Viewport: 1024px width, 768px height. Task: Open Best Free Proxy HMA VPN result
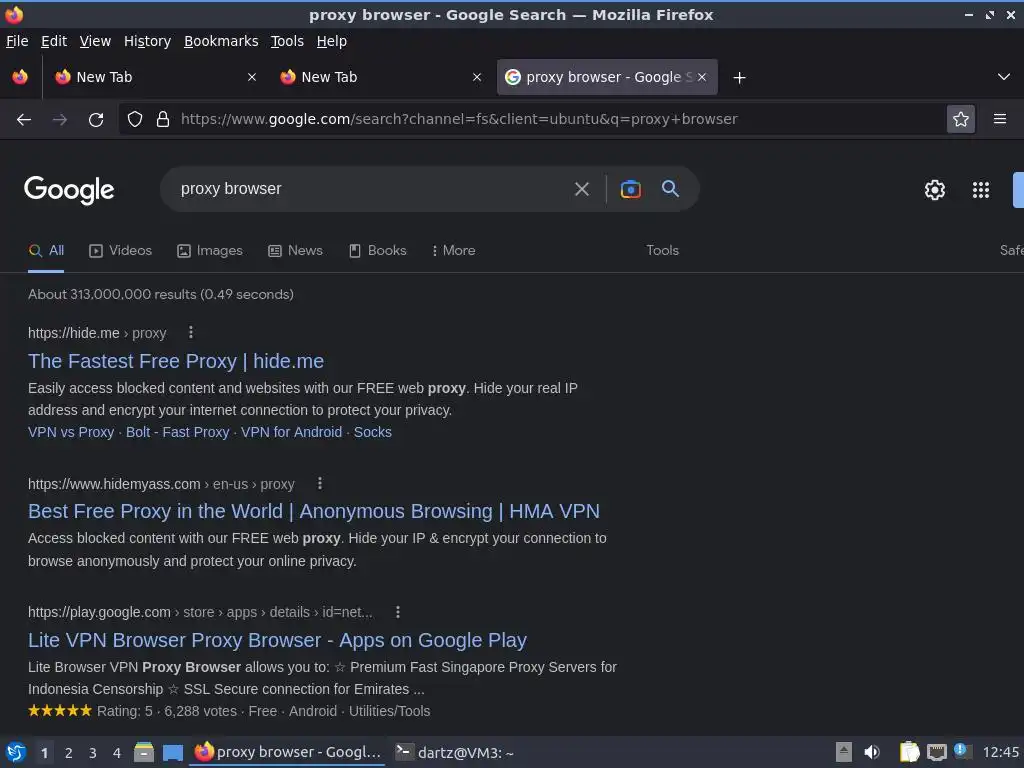[x=313, y=511]
